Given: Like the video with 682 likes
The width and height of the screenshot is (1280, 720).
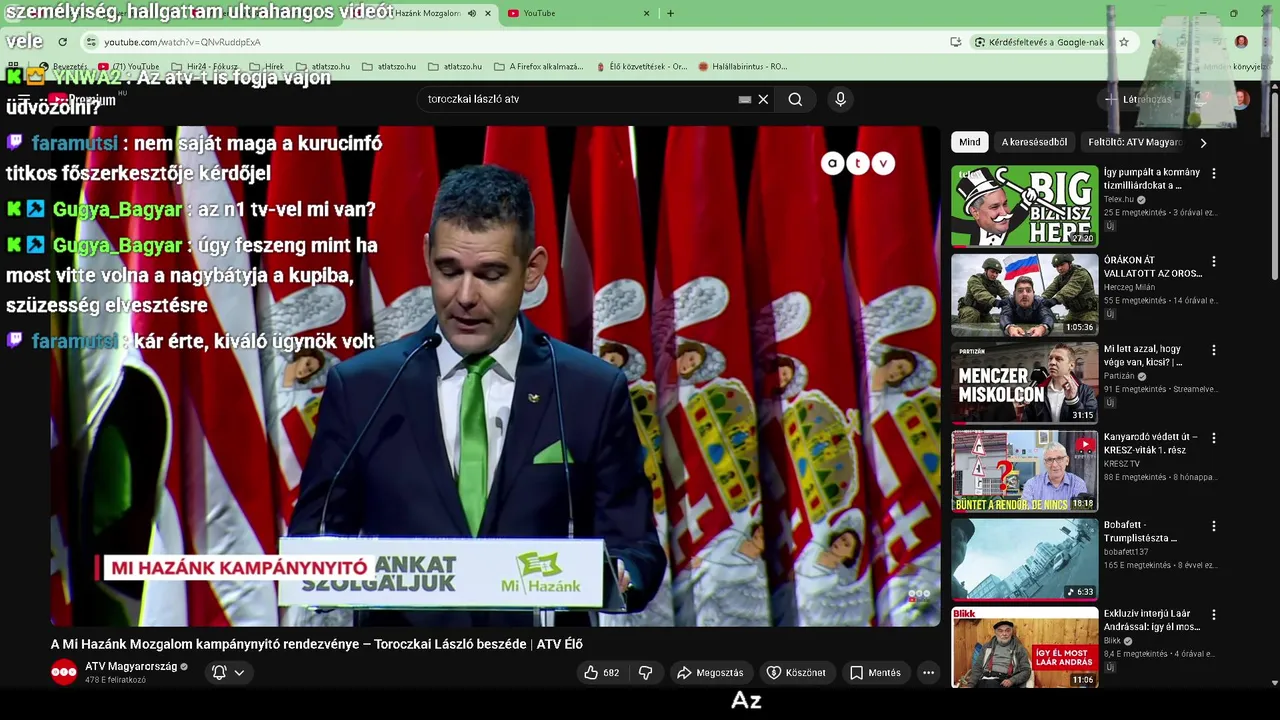Looking at the screenshot, I should coord(601,673).
